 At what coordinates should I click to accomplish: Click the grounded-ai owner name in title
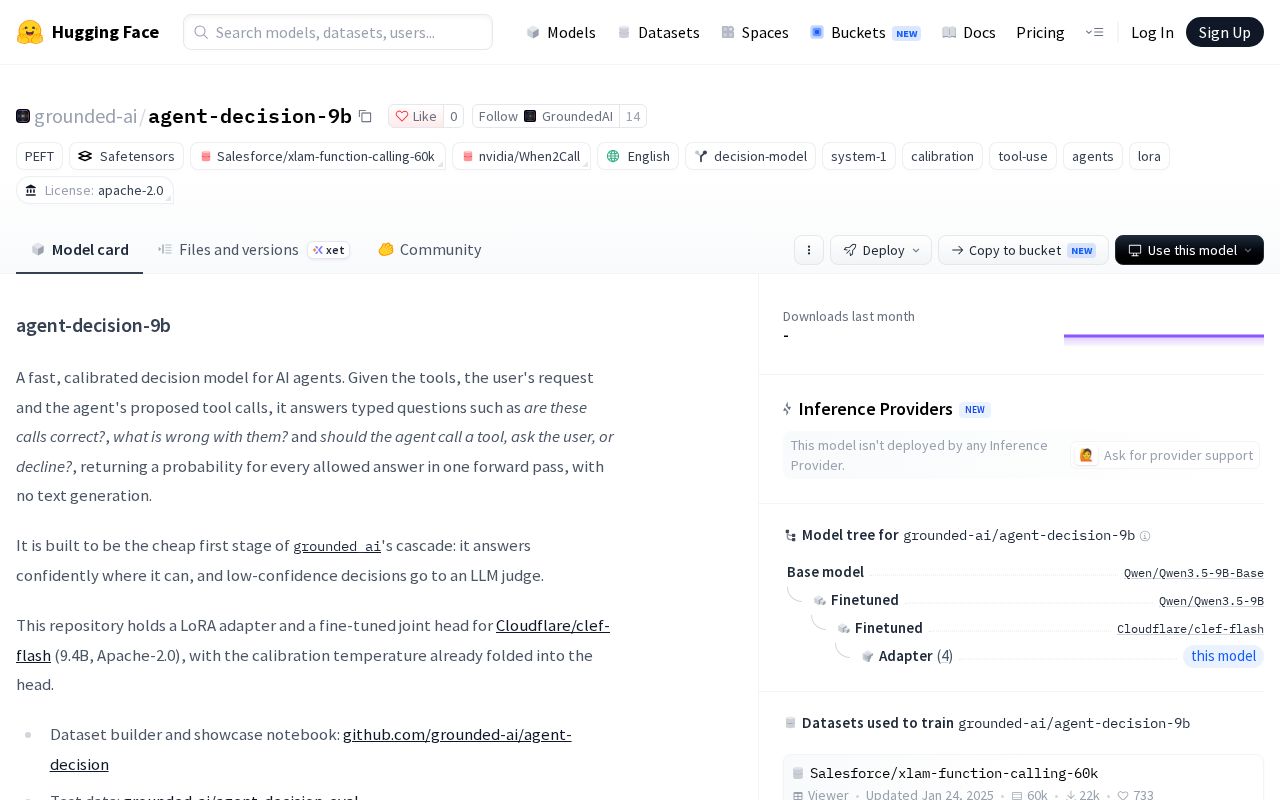point(85,116)
